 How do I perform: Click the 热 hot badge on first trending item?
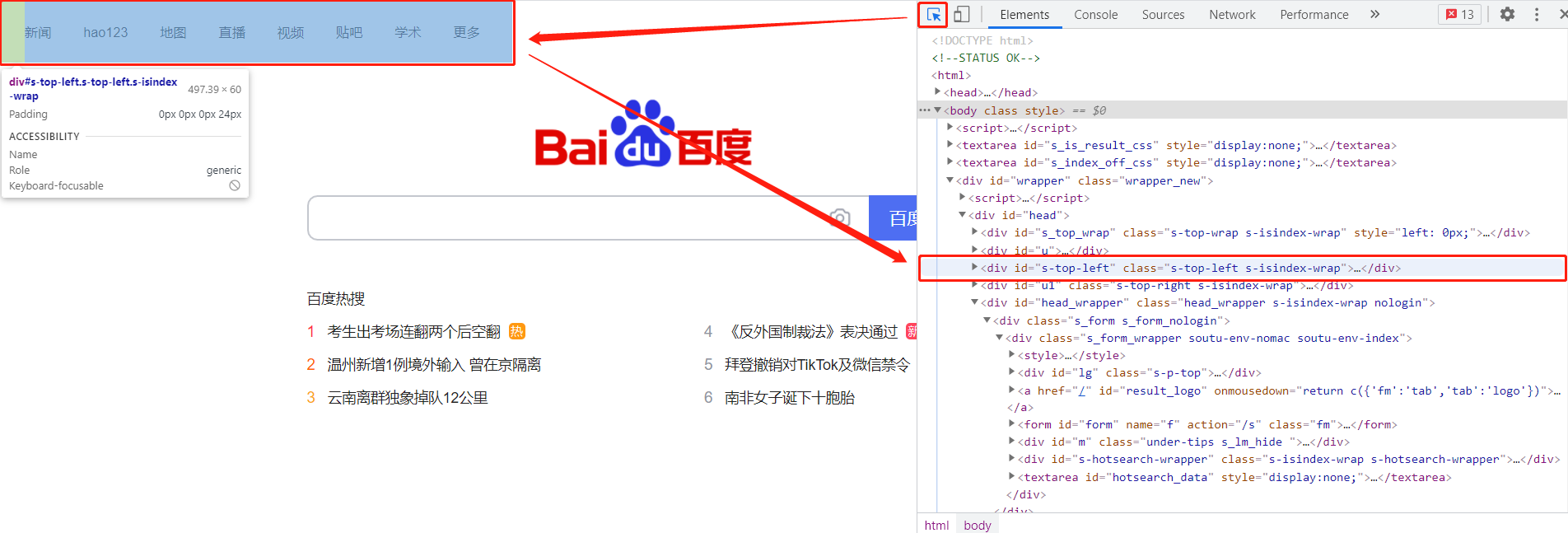(517, 331)
